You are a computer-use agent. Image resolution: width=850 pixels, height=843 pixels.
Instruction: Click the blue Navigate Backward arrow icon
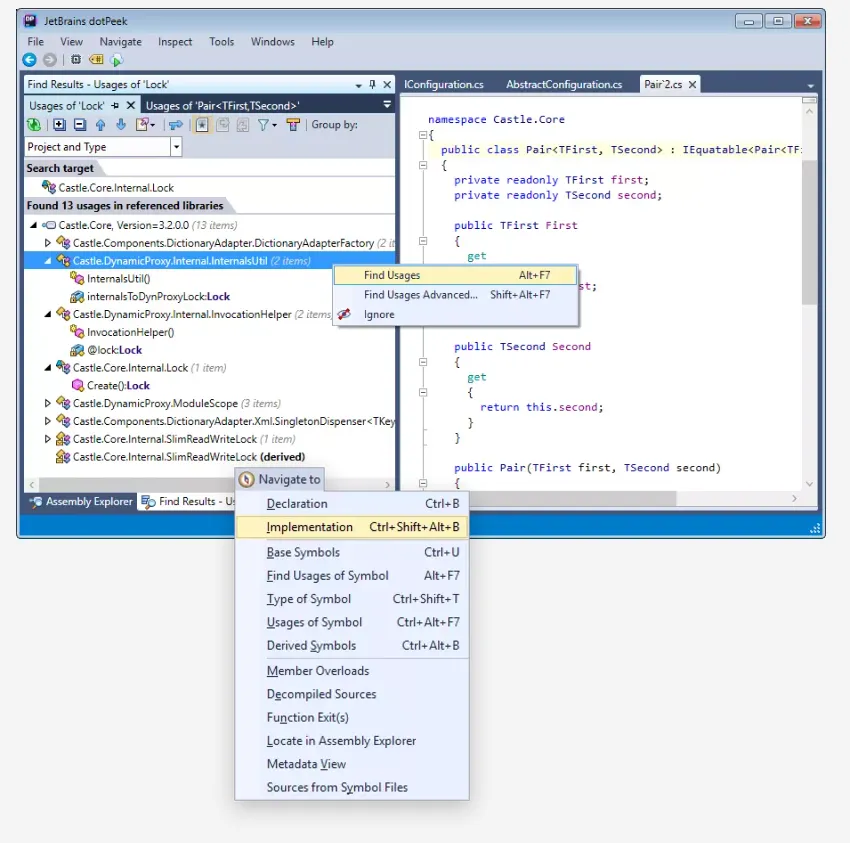point(30,60)
